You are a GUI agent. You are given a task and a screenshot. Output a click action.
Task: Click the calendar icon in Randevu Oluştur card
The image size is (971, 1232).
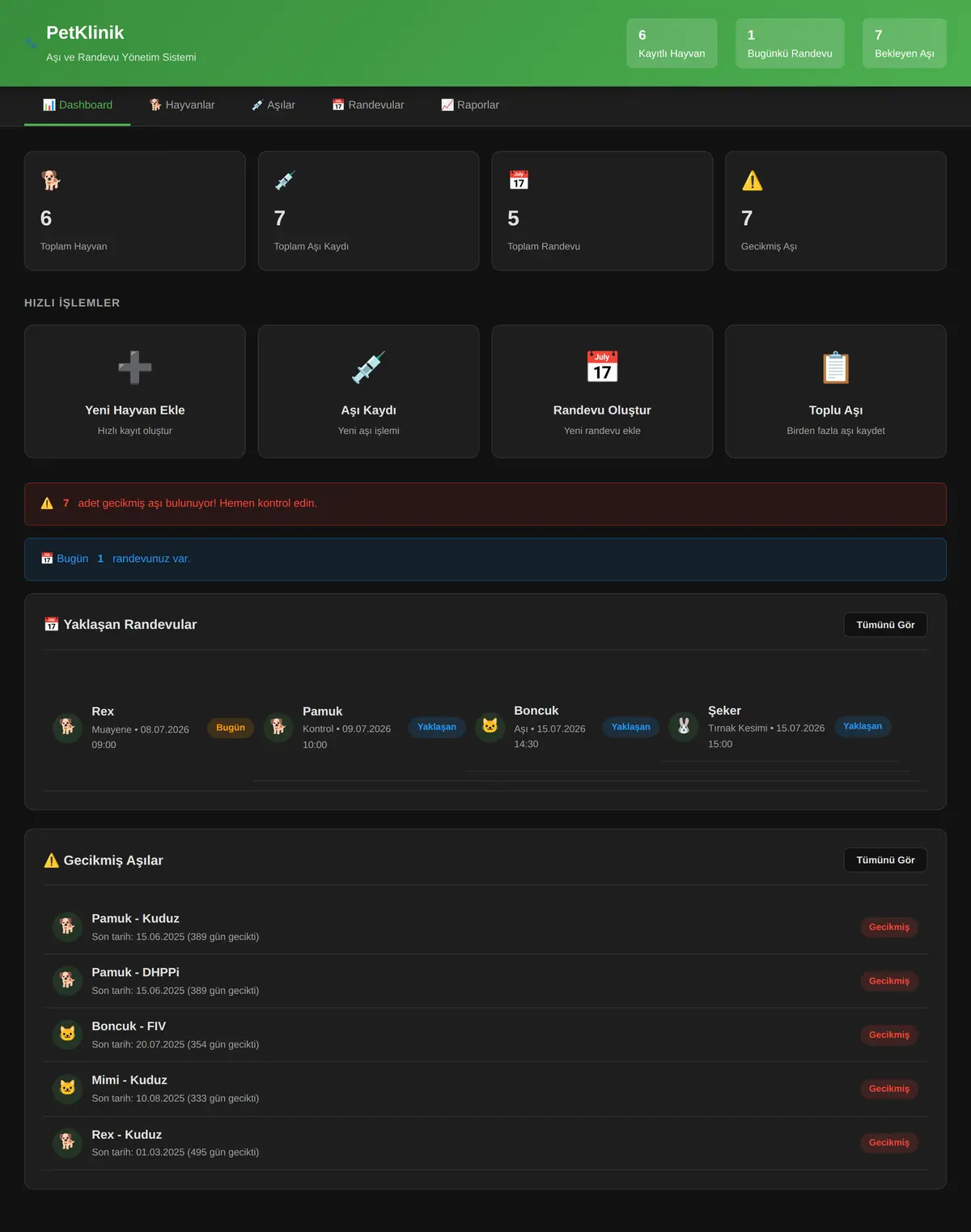pos(602,367)
